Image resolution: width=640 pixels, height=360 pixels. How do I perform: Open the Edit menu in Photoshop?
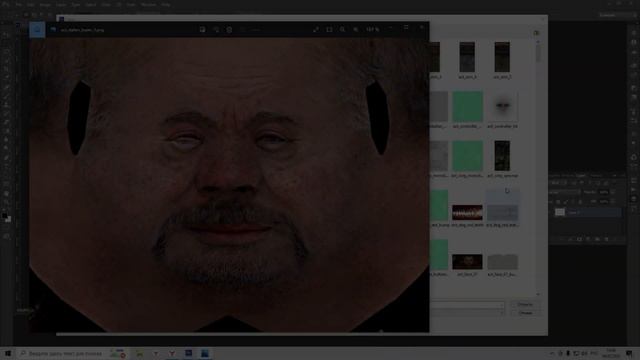tap(31, 4)
